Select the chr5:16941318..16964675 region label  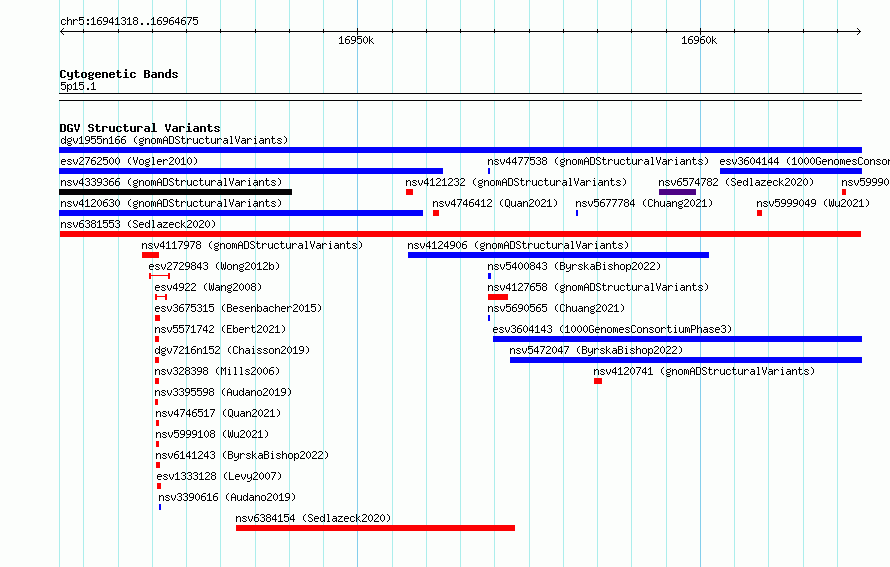[x=129, y=21]
